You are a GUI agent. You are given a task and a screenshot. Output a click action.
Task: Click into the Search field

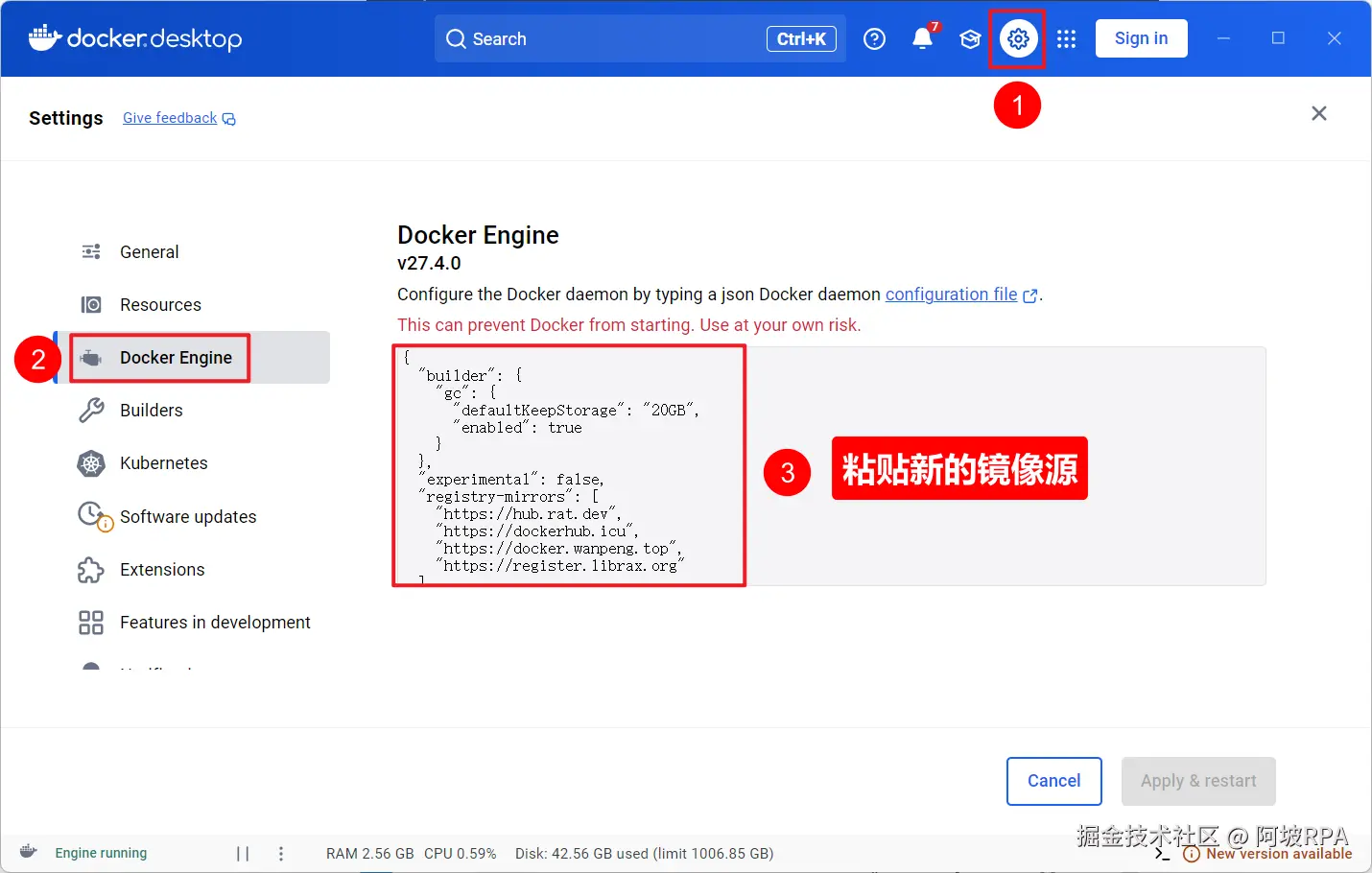(x=640, y=38)
